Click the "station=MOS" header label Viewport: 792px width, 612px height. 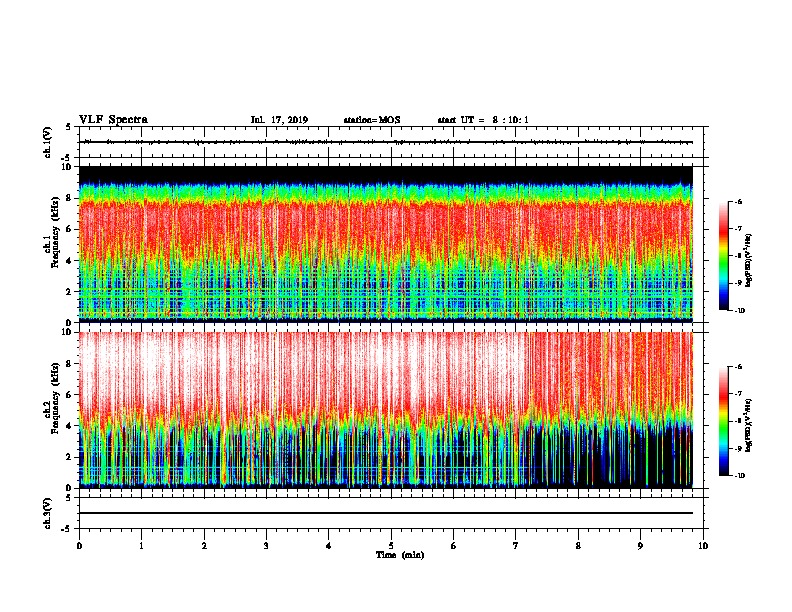(x=372, y=120)
